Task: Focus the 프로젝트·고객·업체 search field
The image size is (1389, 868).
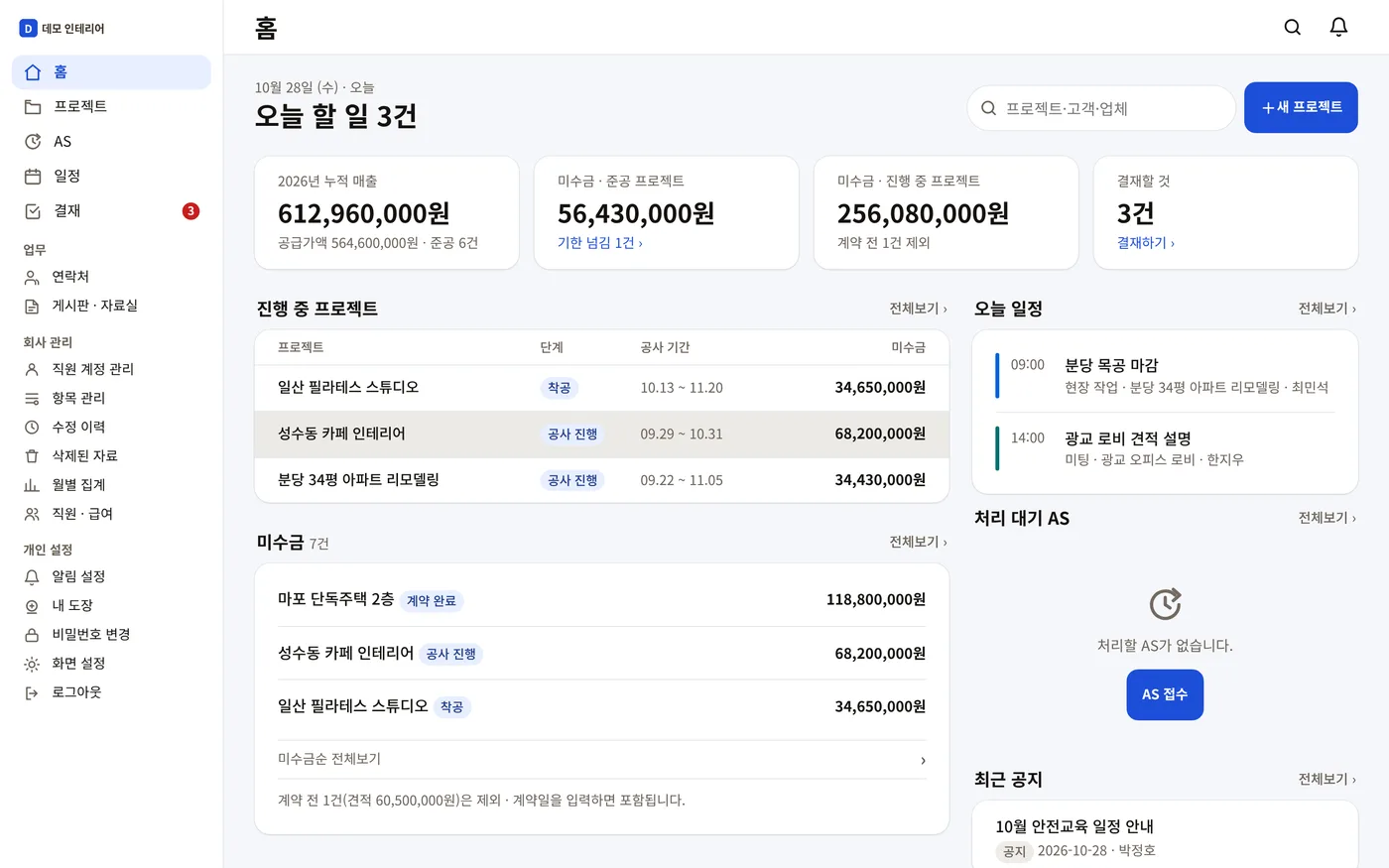Action: [1101, 108]
